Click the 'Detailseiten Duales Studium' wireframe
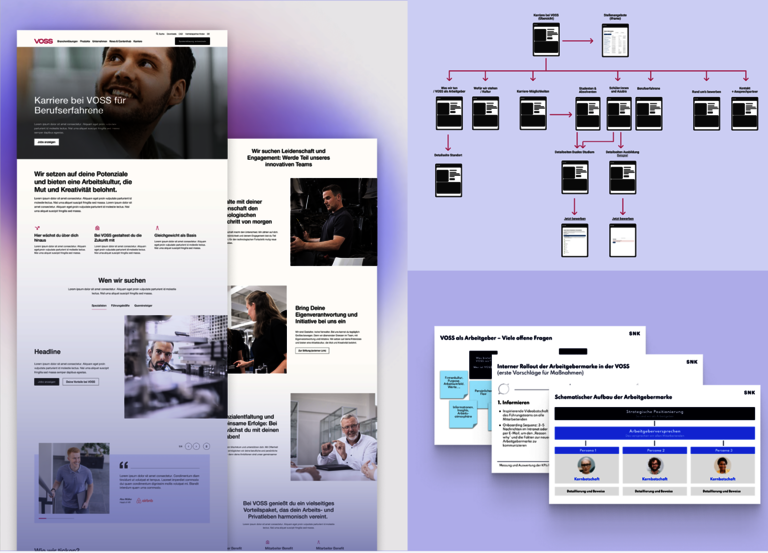The height and width of the screenshot is (553, 768). pyautogui.click(x=575, y=177)
